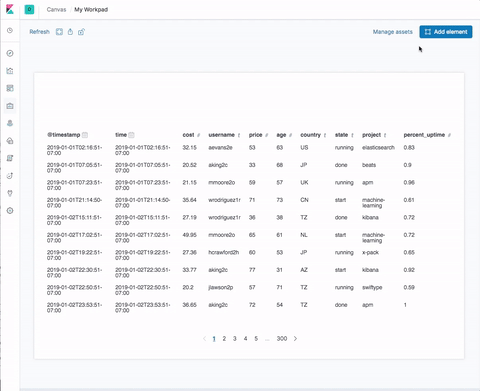The height and width of the screenshot is (391, 480).
Task: Enter fullscreen mode from the toolbar
Action: pos(59,32)
